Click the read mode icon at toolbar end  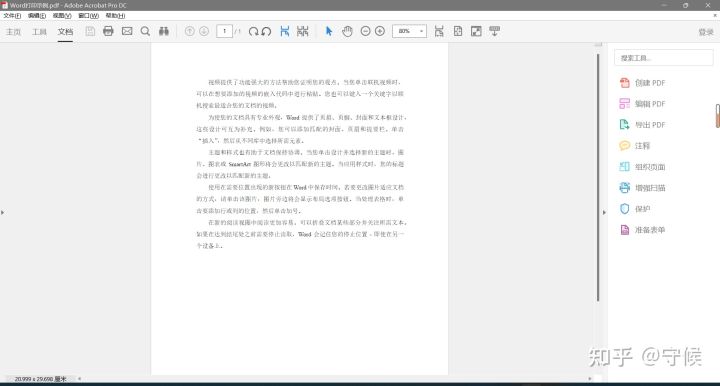point(495,31)
